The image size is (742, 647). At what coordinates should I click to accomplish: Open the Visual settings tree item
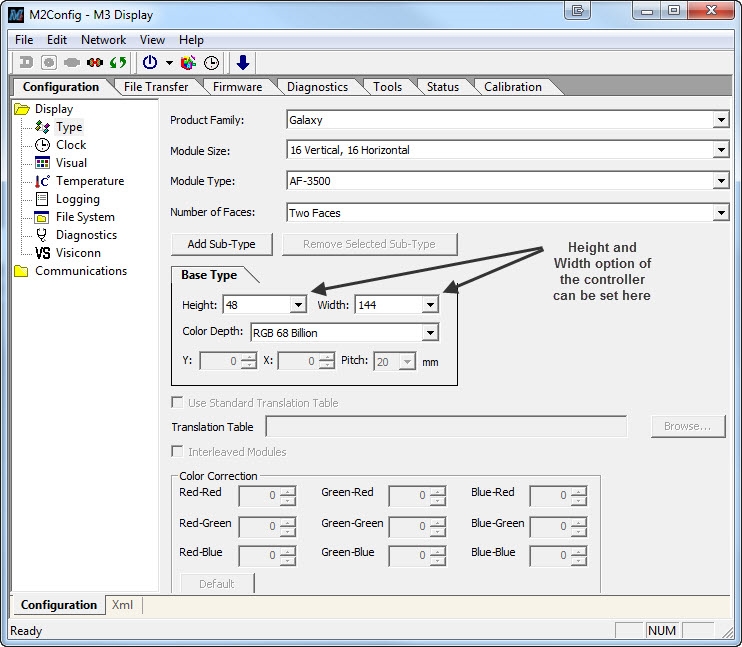click(70, 163)
